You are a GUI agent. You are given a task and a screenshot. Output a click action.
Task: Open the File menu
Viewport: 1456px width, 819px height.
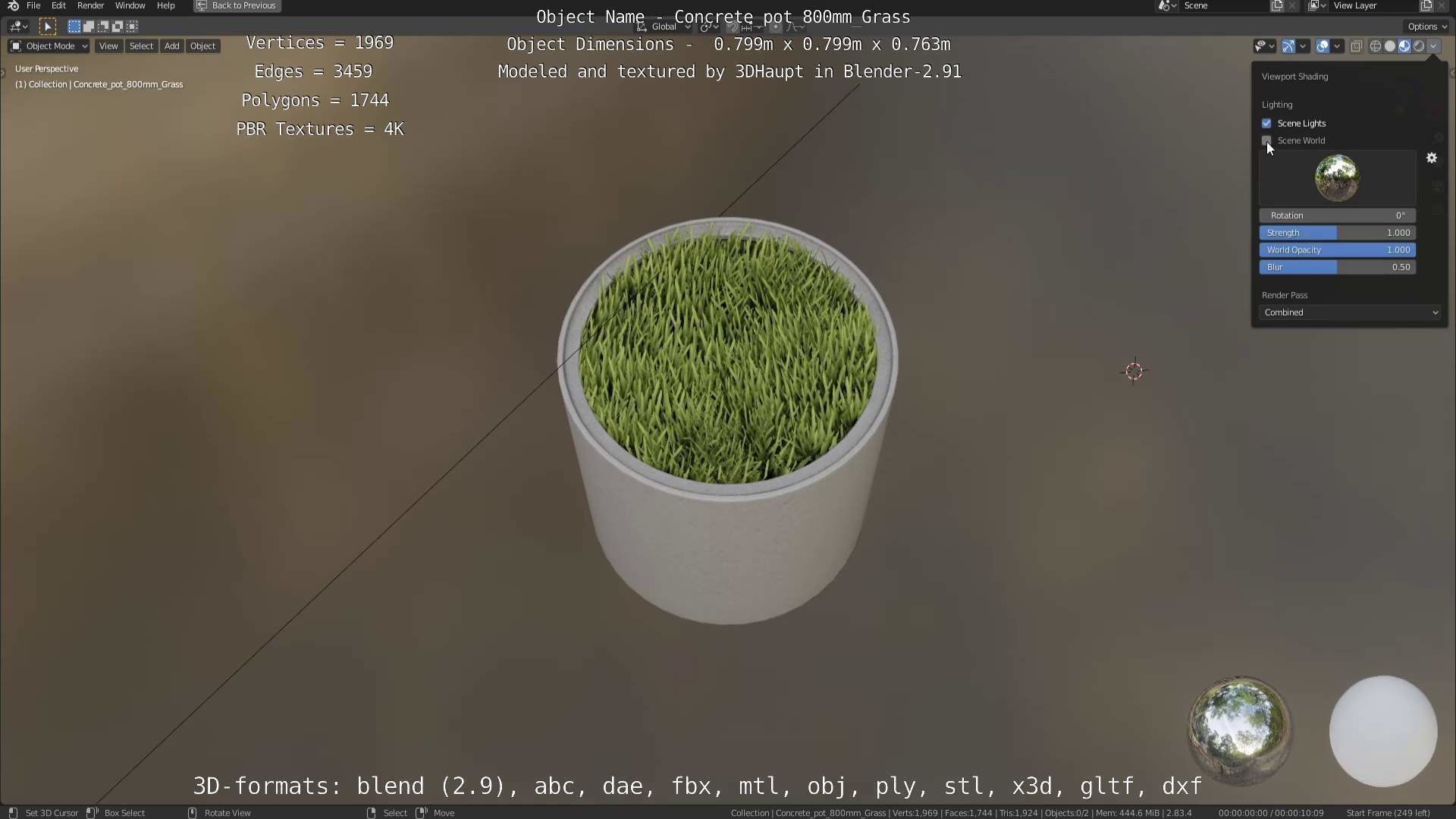(x=33, y=5)
